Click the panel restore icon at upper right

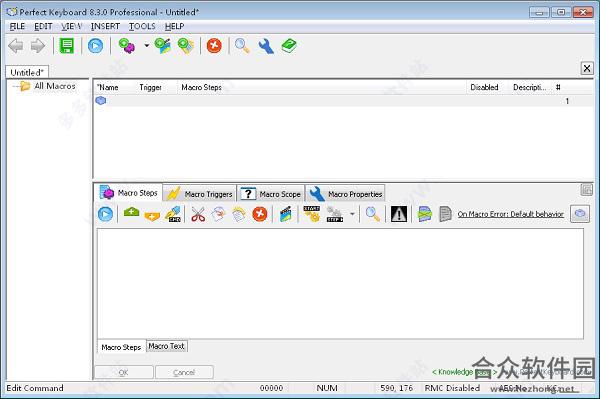tap(587, 190)
